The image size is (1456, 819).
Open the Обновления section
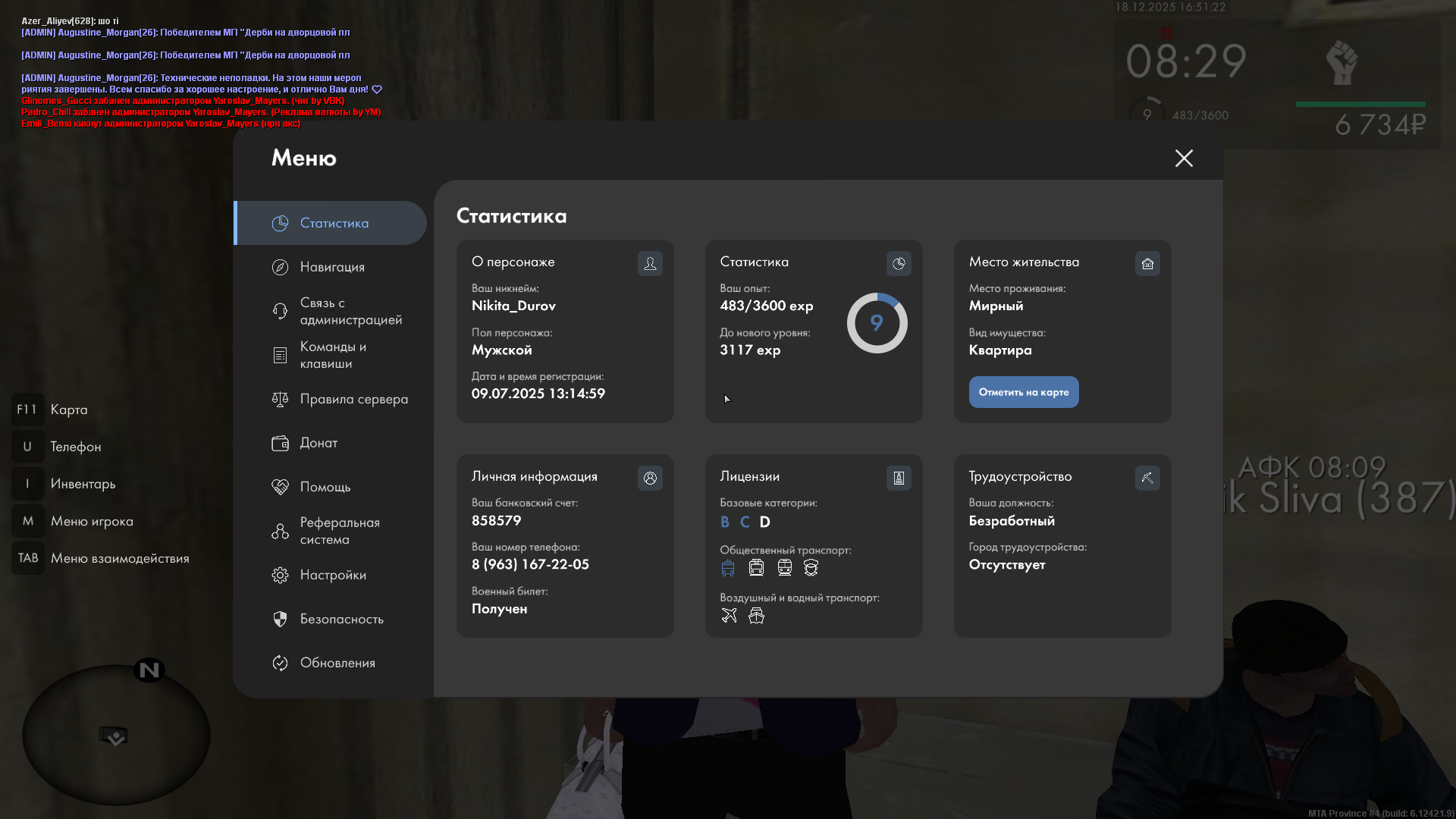pyautogui.click(x=337, y=663)
